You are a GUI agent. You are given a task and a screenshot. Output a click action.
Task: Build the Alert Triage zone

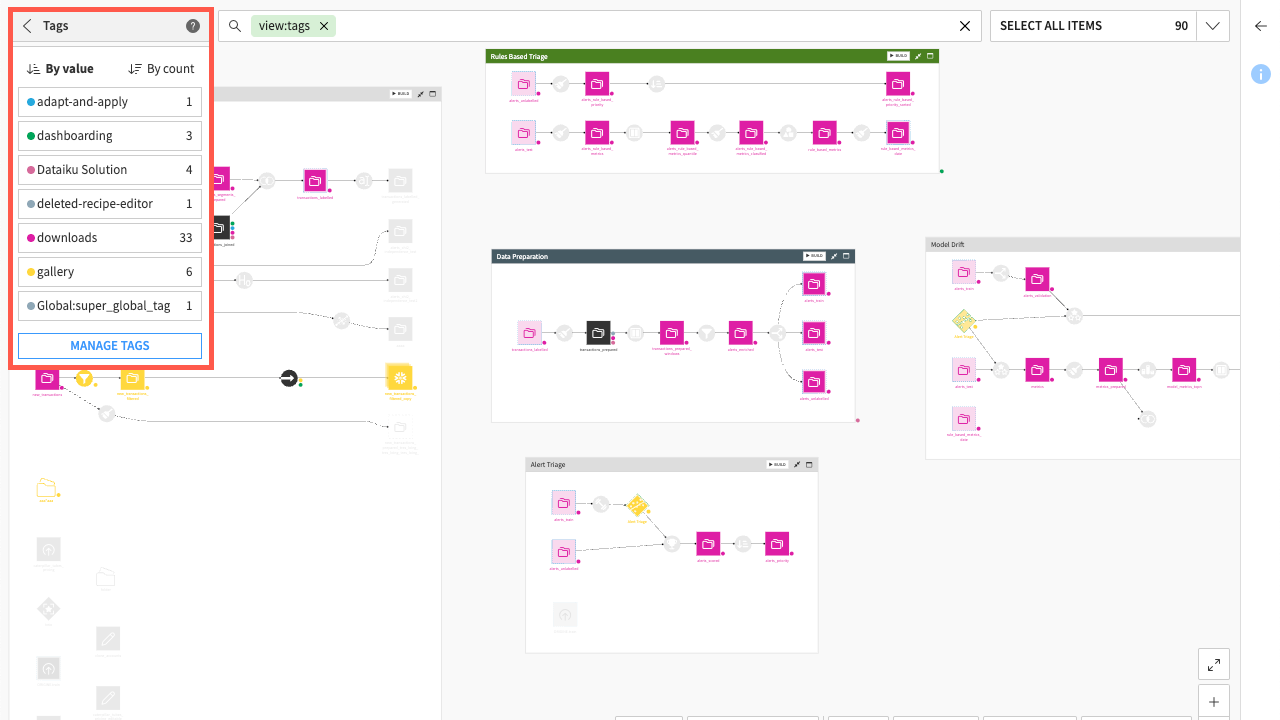(777, 465)
